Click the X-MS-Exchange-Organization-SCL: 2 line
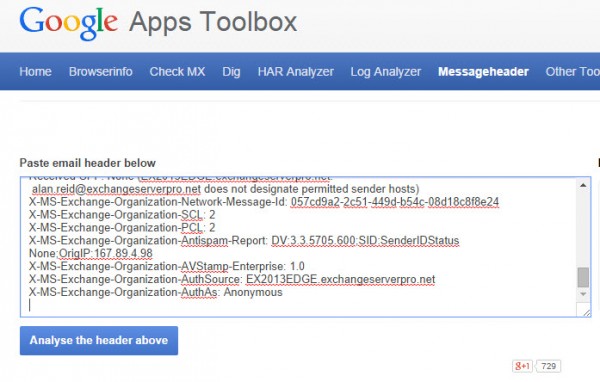The width and height of the screenshot is (600, 382). (122, 215)
